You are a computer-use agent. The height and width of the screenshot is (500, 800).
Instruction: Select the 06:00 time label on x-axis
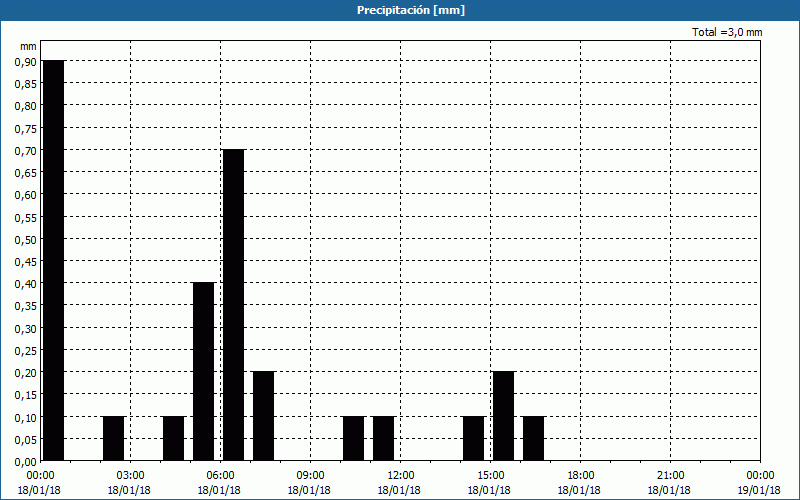tap(220, 476)
